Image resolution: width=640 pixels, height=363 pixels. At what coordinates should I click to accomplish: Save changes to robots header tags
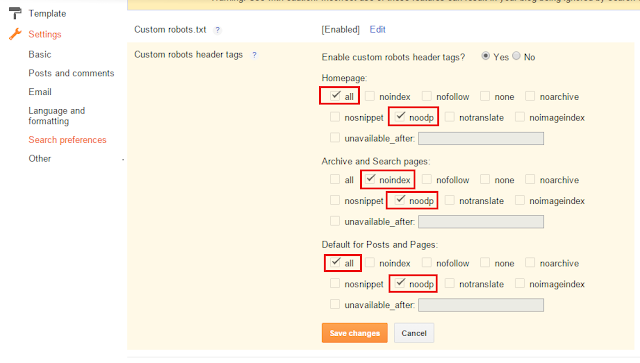pos(354,333)
